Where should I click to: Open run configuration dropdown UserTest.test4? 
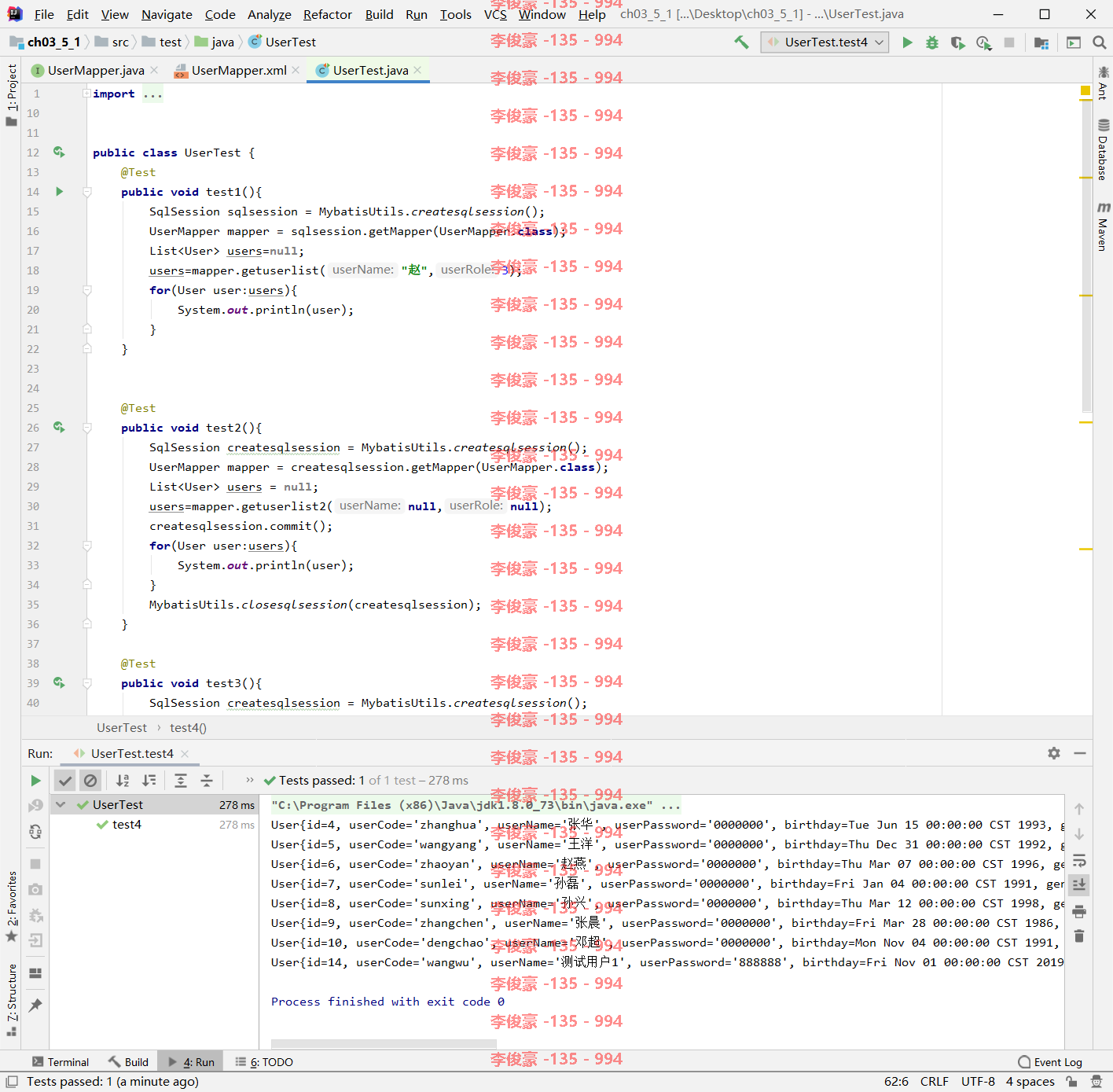[825, 42]
